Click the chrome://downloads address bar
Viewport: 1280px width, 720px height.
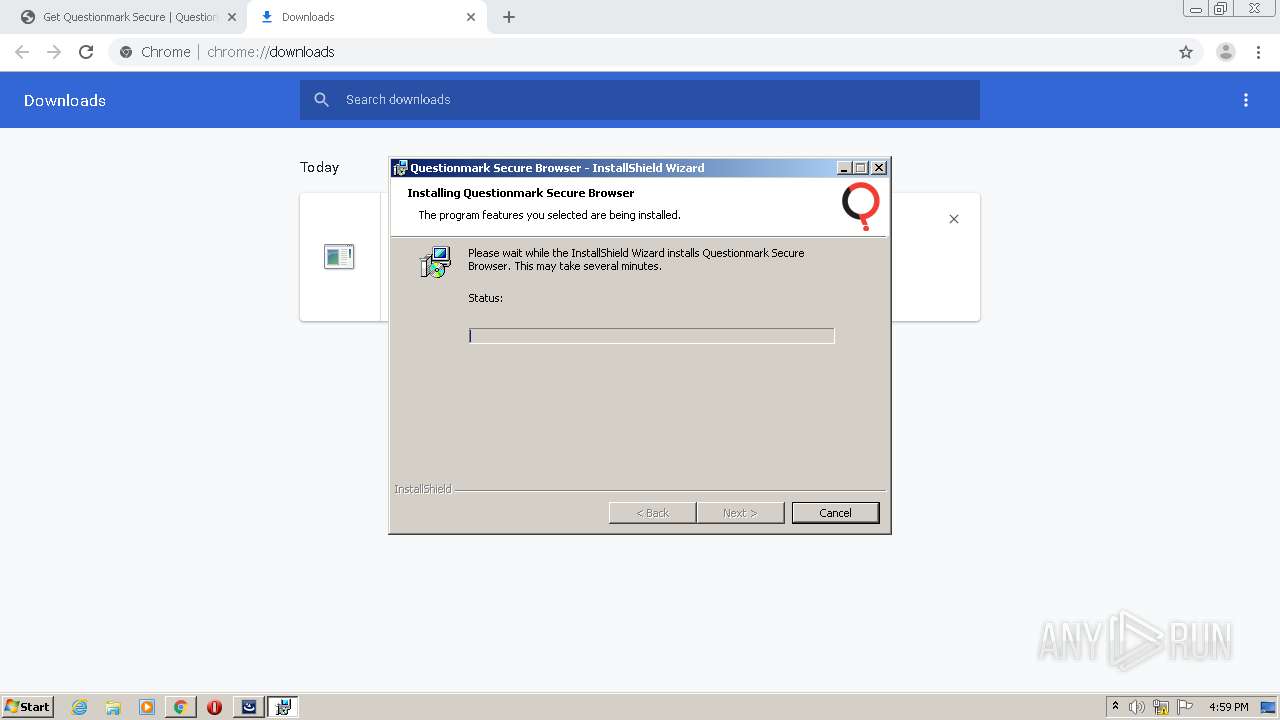[x=640, y=52]
